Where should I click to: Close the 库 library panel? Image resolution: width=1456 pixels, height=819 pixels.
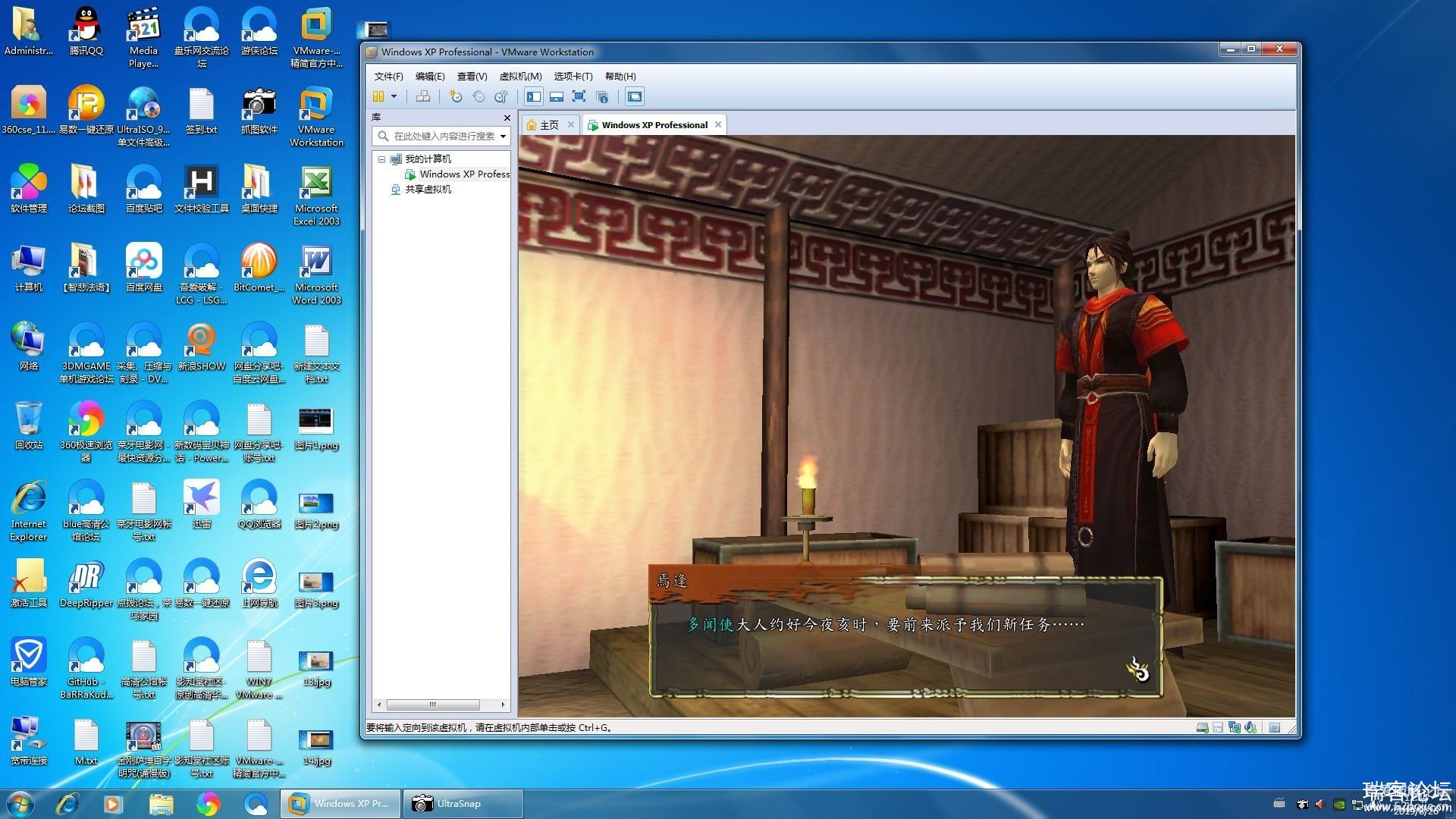pyautogui.click(x=507, y=118)
